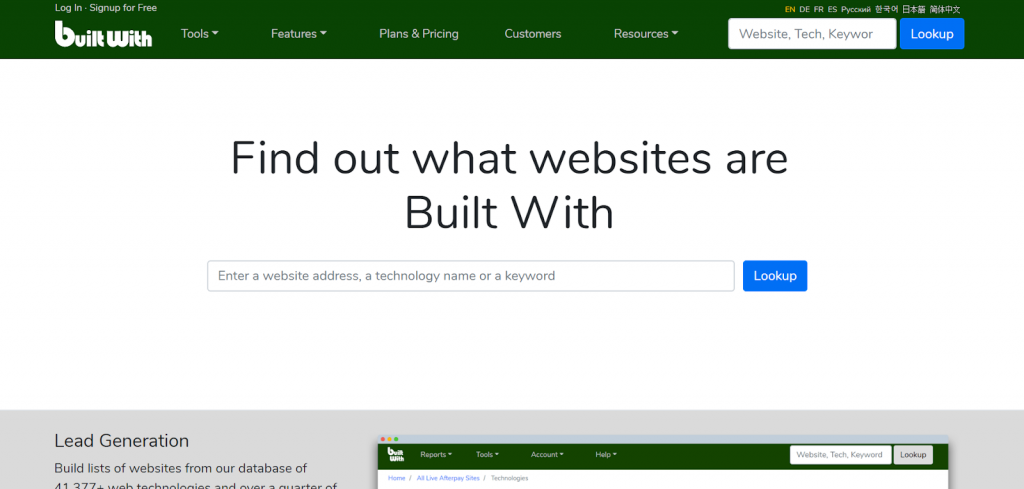Switch language to Korean 한국어
The width and height of the screenshot is (1024, 489).
click(x=886, y=9)
